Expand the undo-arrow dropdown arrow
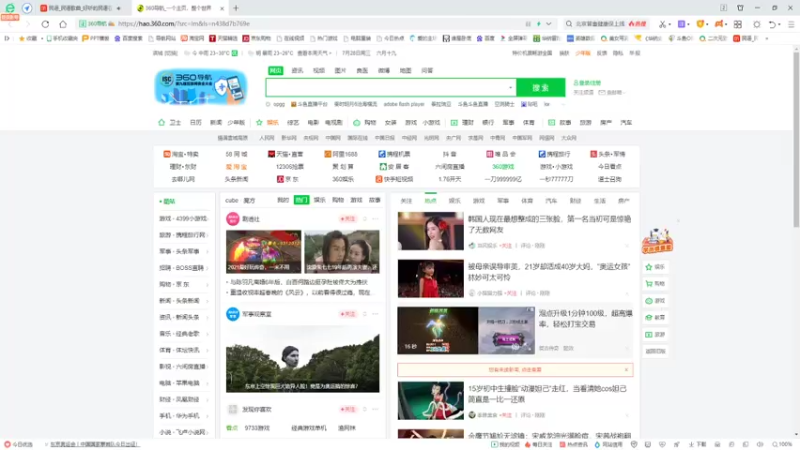The height and width of the screenshot is (450, 800). tap(779, 24)
